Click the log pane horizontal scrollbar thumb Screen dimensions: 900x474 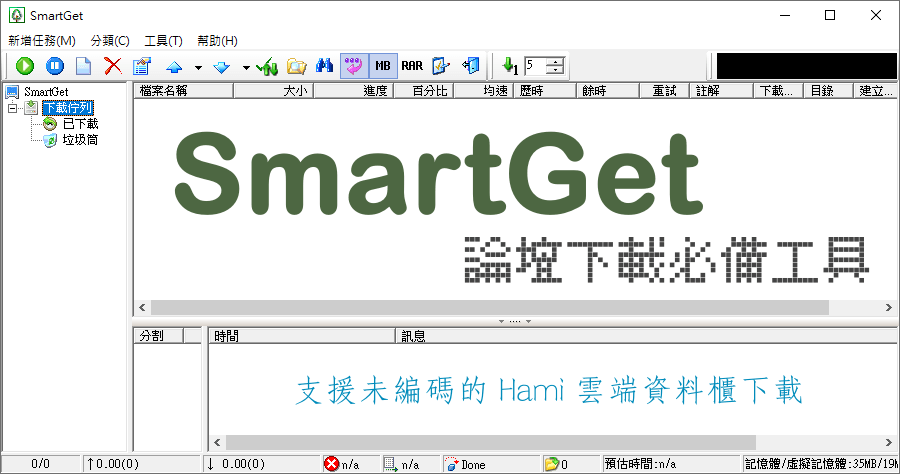(x=491, y=442)
